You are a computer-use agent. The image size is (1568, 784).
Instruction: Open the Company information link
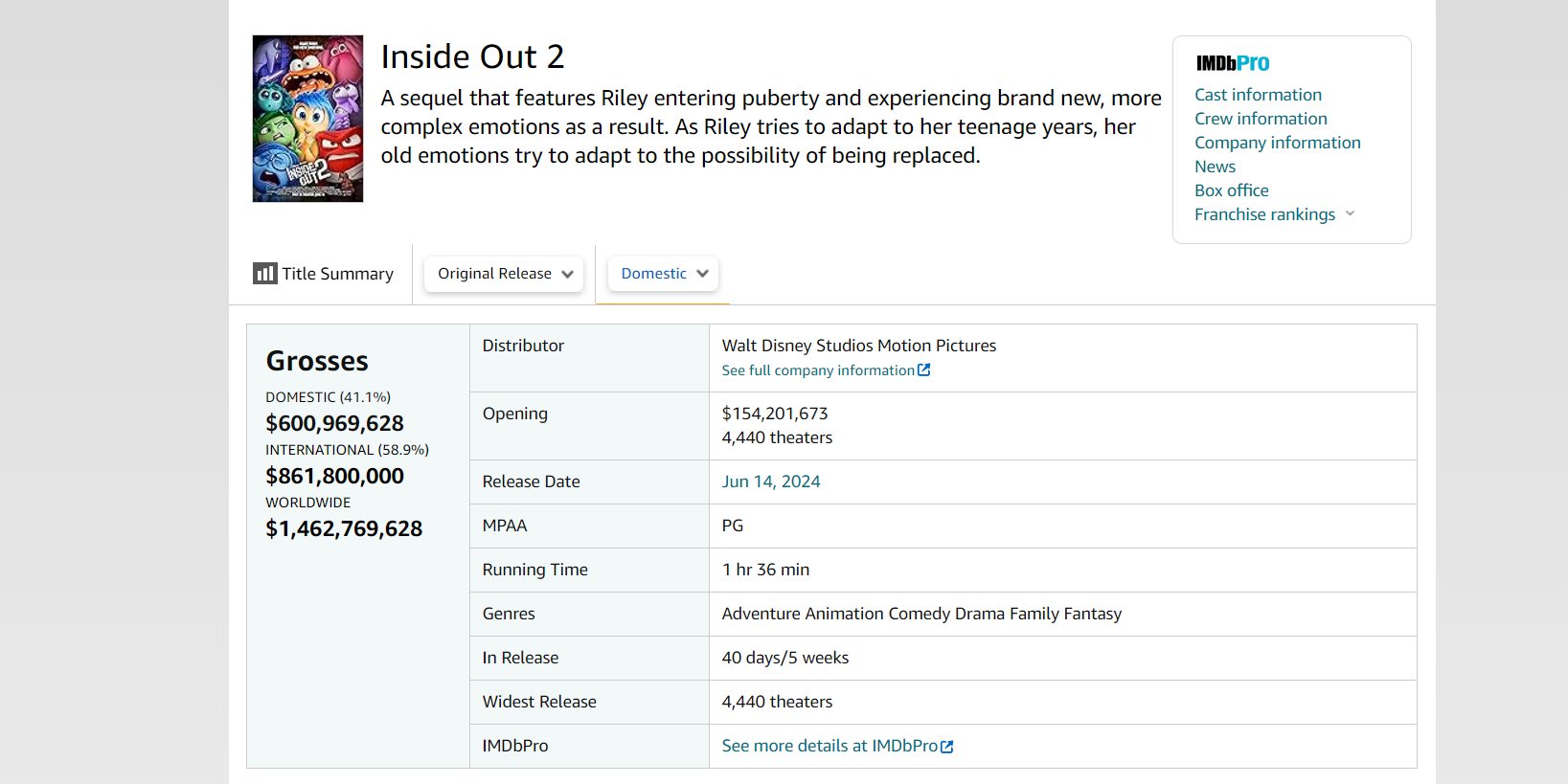point(1277,143)
